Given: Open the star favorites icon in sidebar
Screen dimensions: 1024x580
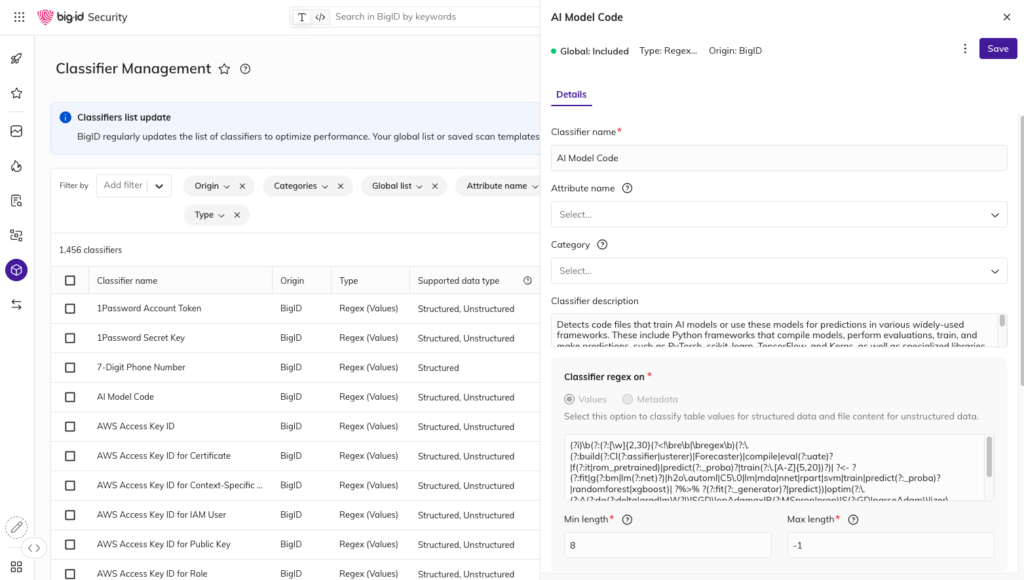Looking at the screenshot, I should coord(16,93).
